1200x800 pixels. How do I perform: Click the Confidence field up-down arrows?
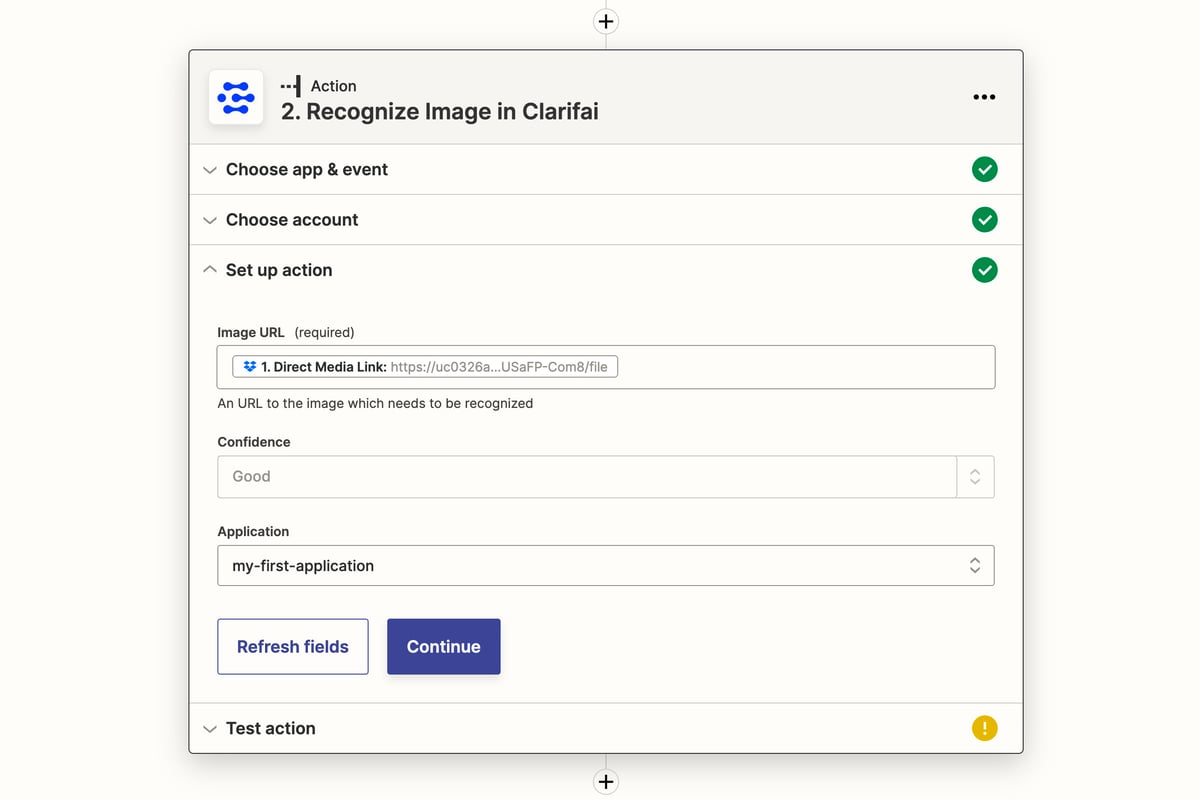tap(975, 477)
